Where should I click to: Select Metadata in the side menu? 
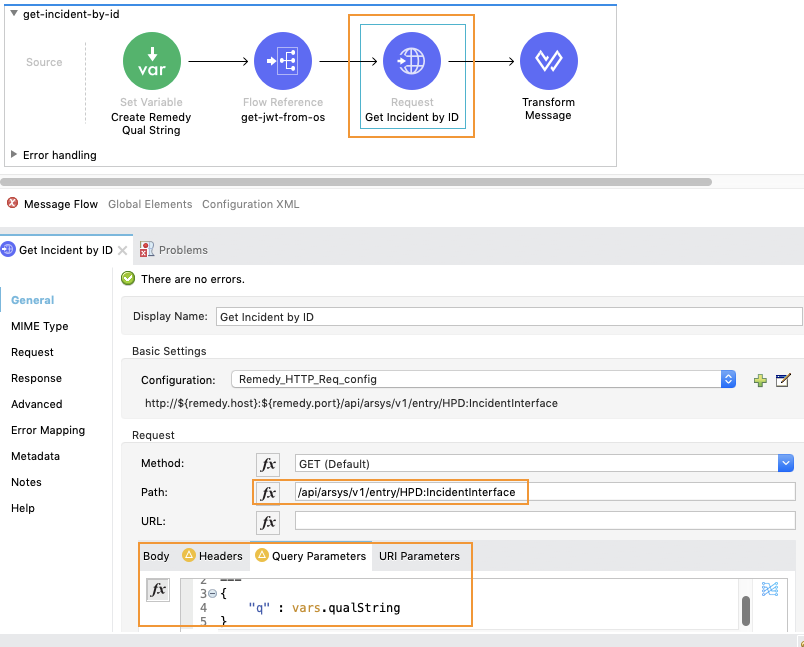pos(35,456)
